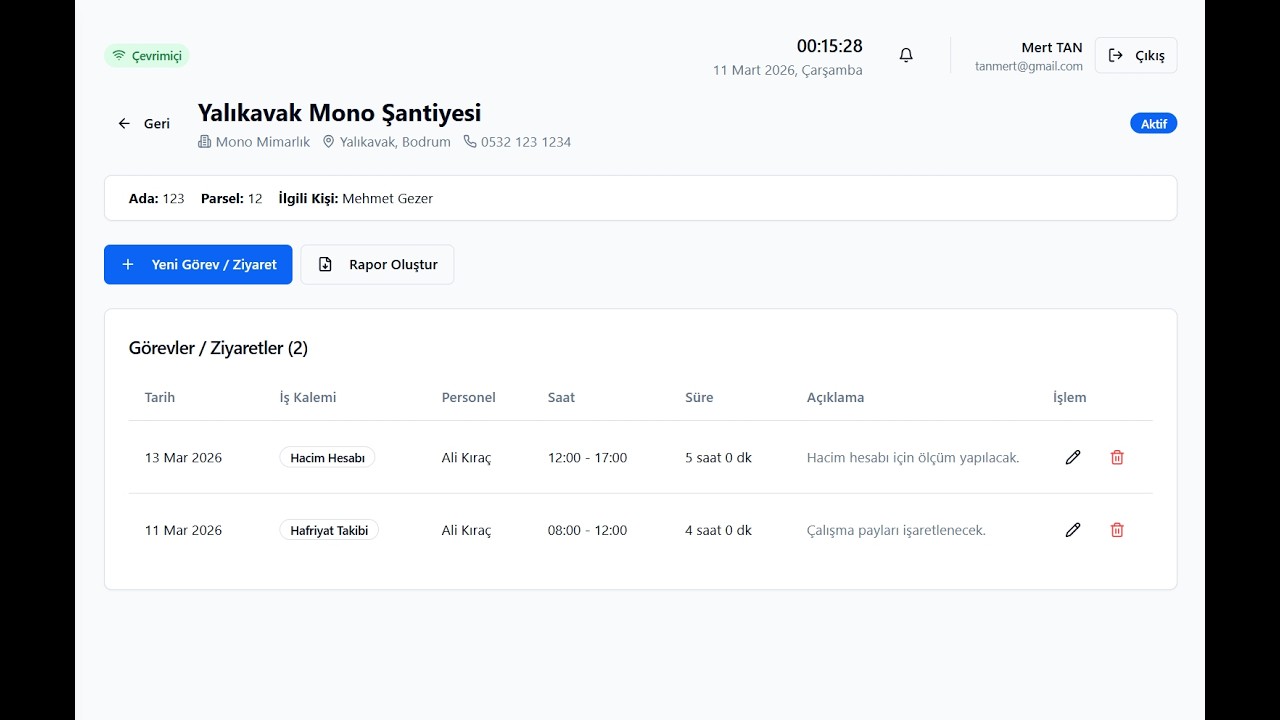Click the 00:15:28 clock display
1280x720 pixels.
(x=830, y=46)
